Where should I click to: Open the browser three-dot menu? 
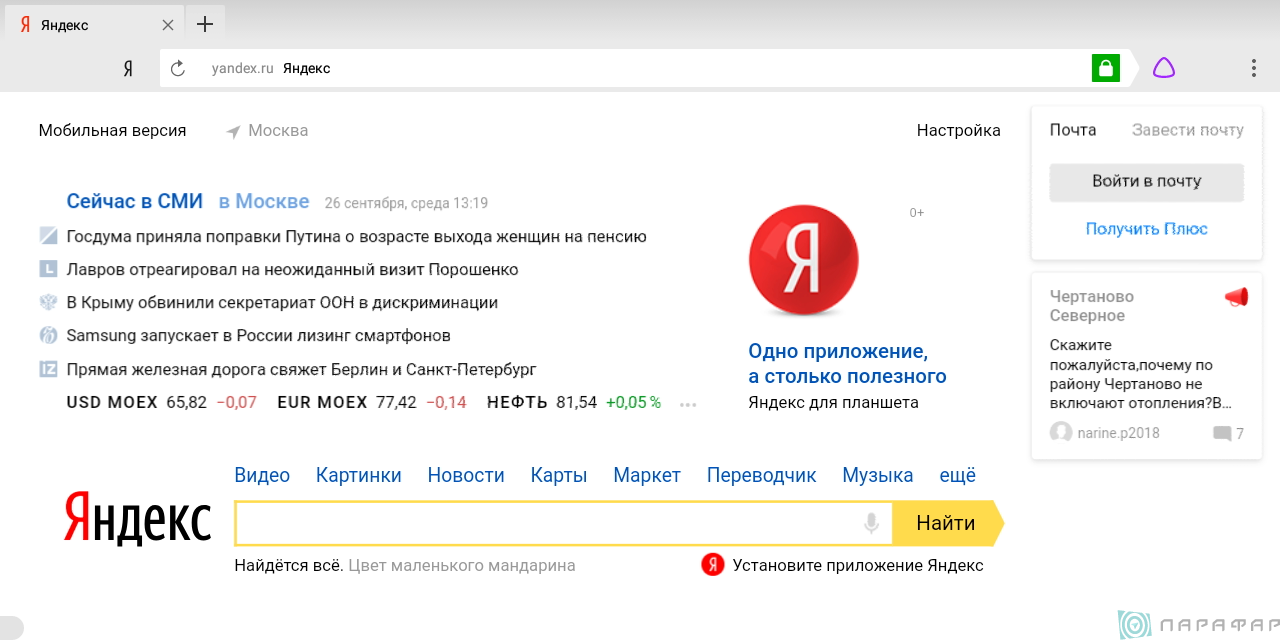point(1253,68)
